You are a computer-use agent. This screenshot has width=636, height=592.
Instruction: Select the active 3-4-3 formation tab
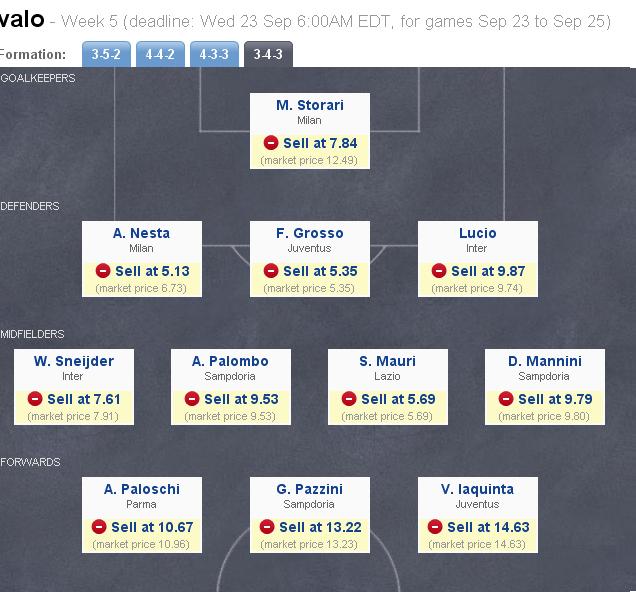pos(268,55)
